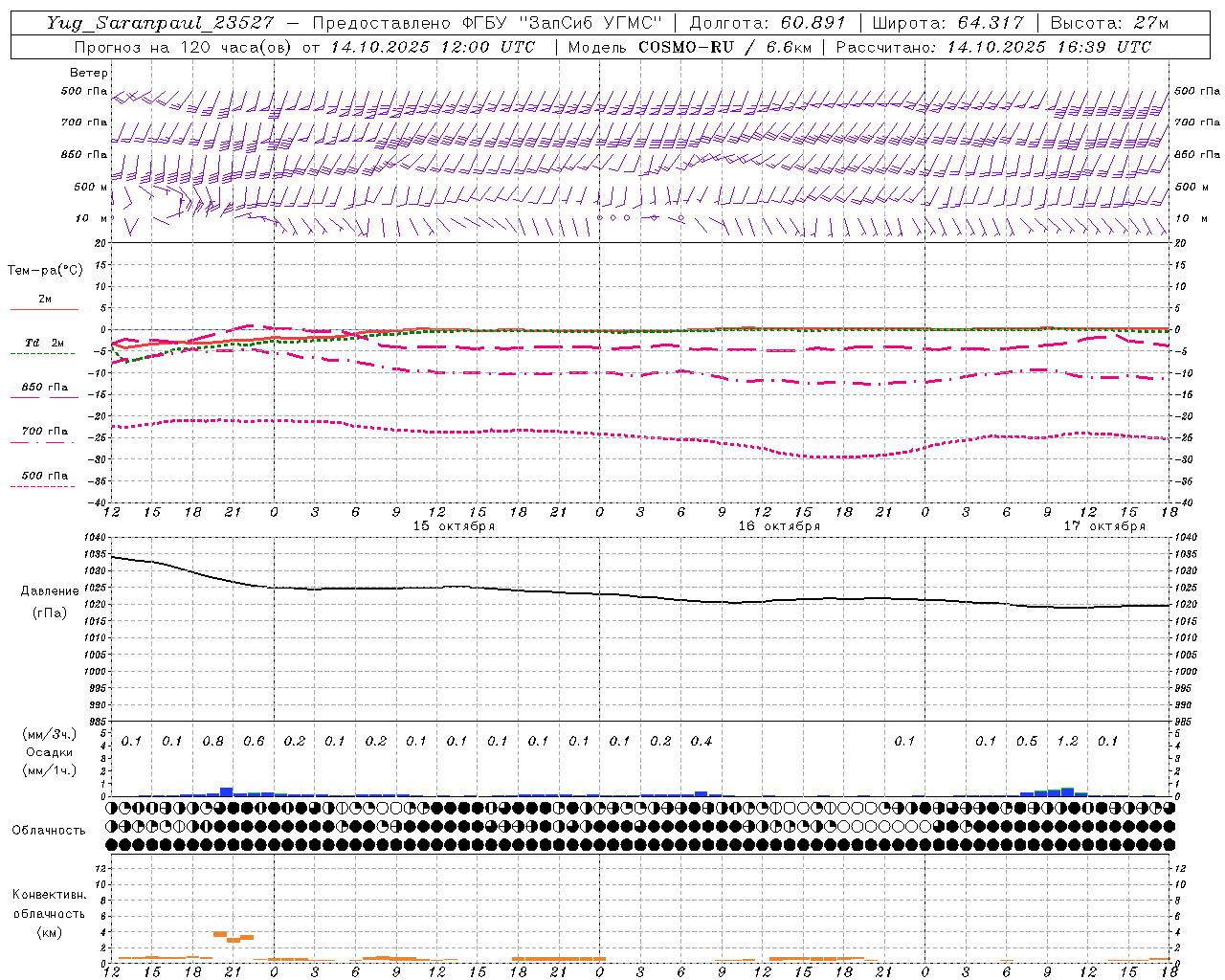Click the 17 октября date label
The height and width of the screenshot is (980, 1225).
click(x=1104, y=526)
